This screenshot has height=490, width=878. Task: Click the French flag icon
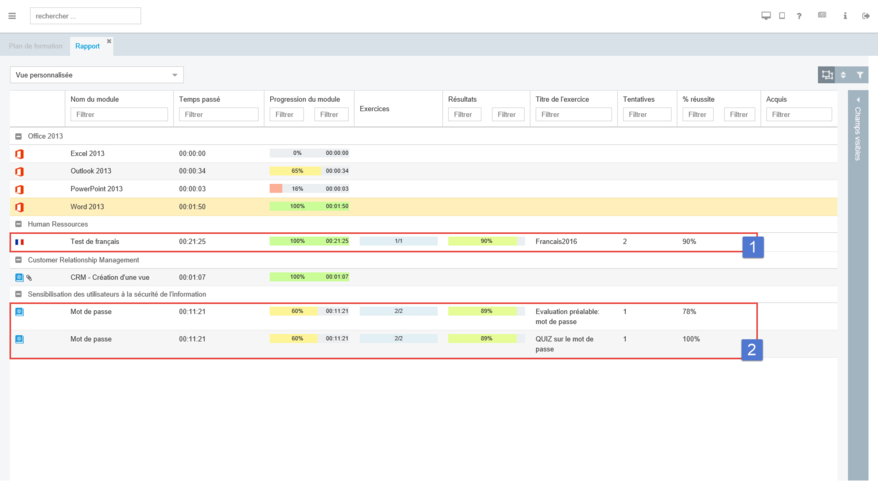19,241
